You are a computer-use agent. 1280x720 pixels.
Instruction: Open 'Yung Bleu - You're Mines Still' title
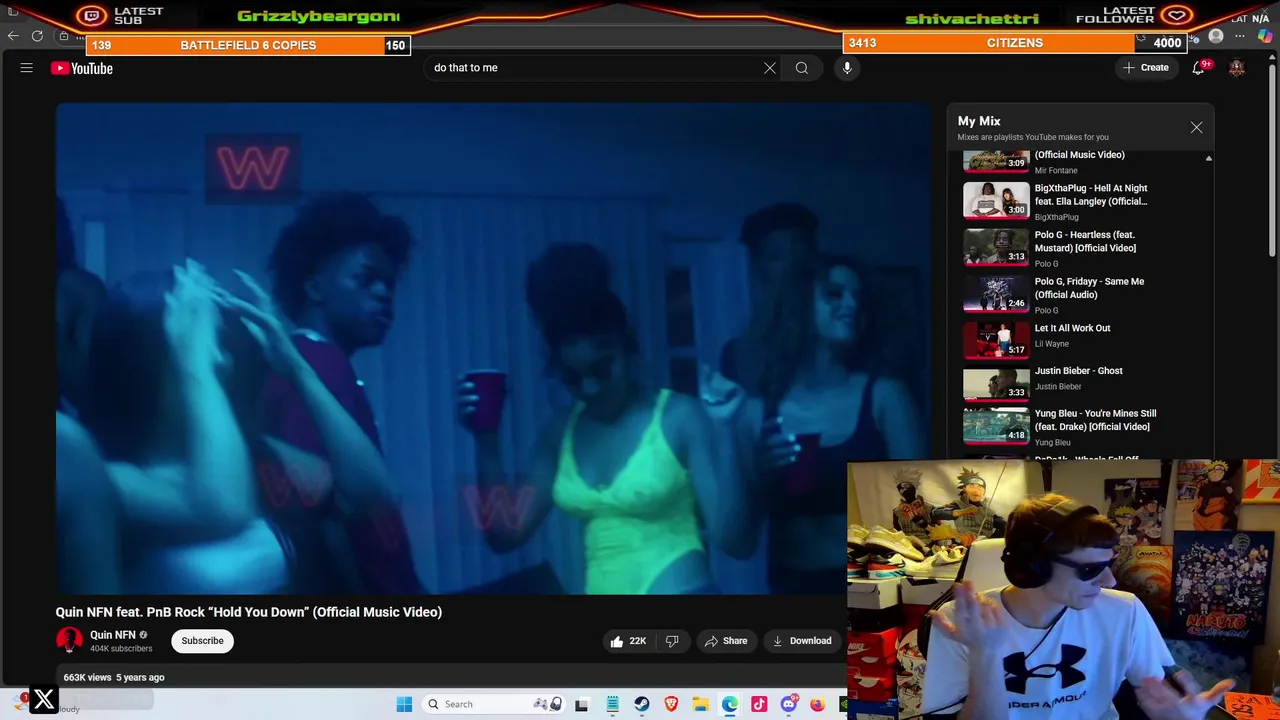(1095, 420)
